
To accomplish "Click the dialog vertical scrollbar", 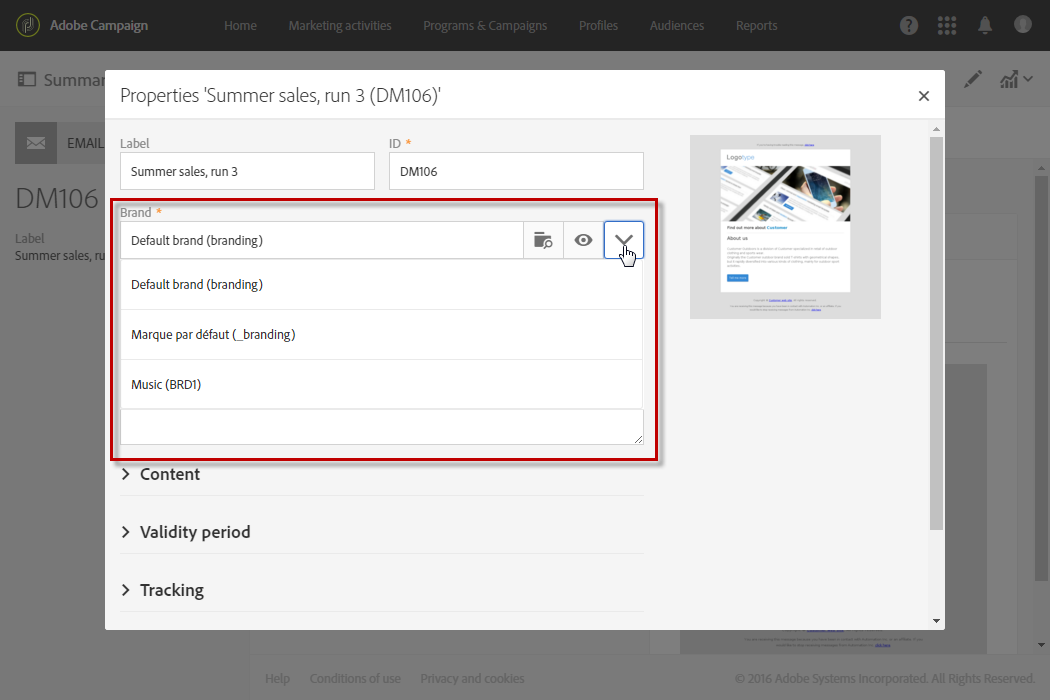I will point(936,334).
